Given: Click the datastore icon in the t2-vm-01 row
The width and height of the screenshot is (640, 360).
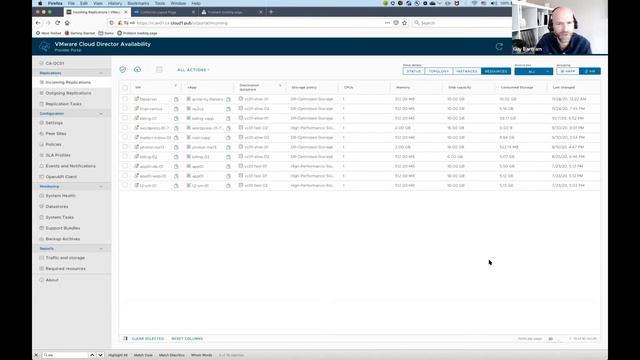Looking at the screenshot, I should (241, 185).
